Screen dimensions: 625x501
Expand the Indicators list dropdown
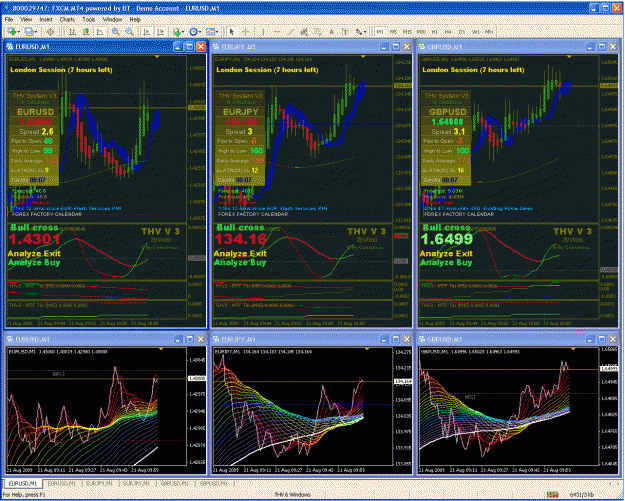(183, 32)
